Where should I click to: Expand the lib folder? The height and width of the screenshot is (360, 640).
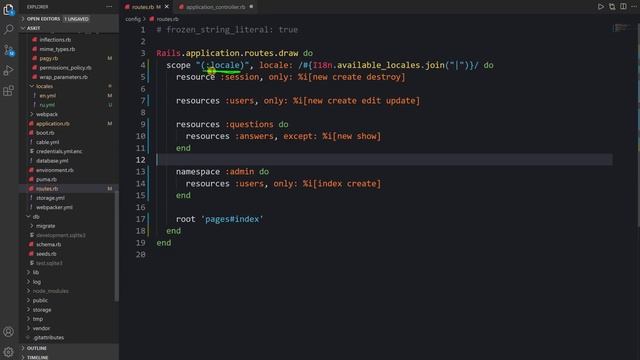[x=36, y=272]
